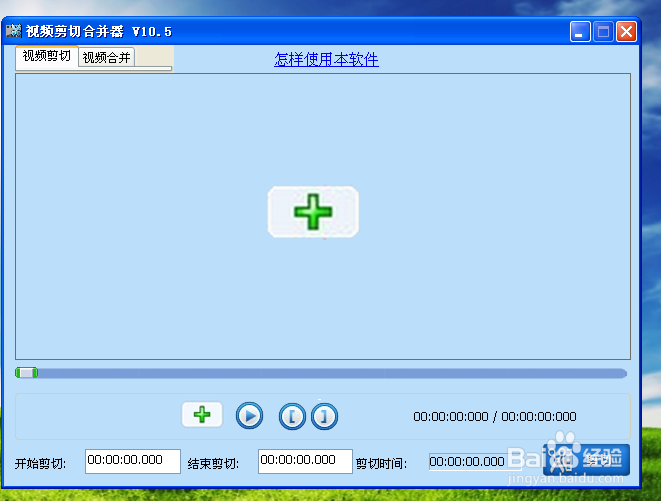Click the 00:00:00:000 / 00:00:00:000 time readout

(x=495, y=417)
